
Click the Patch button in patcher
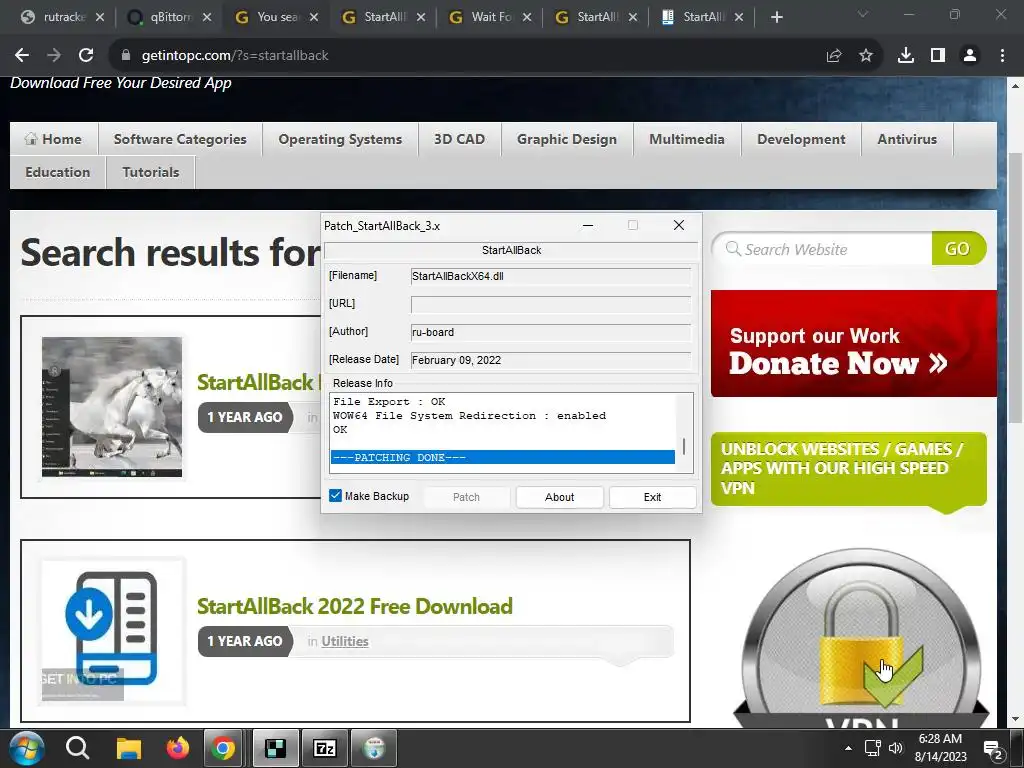(x=466, y=497)
